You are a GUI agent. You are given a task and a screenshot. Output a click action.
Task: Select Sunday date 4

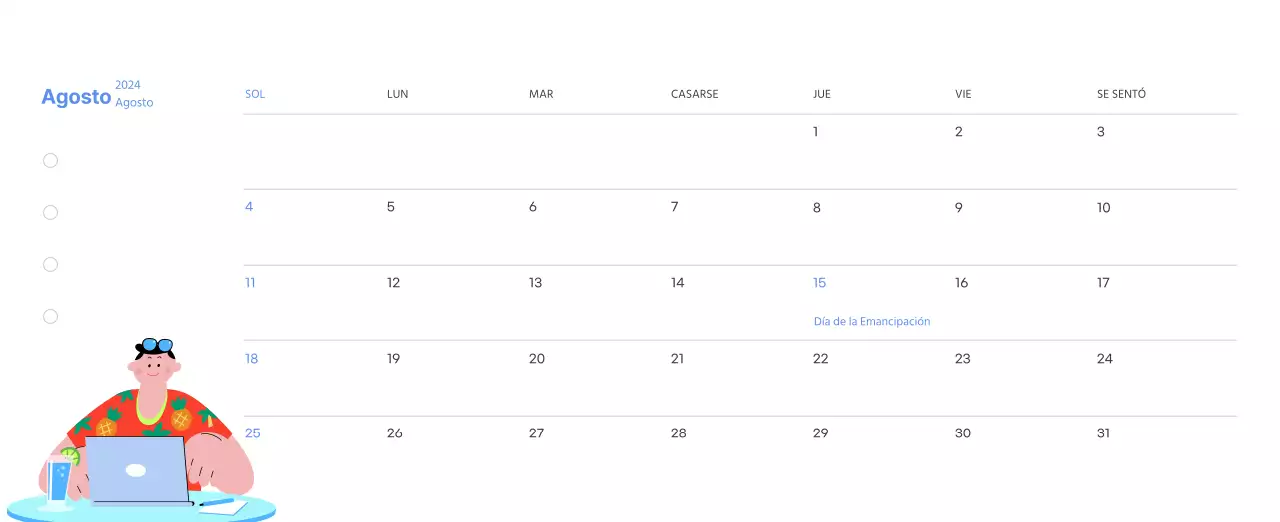click(249, 207)
